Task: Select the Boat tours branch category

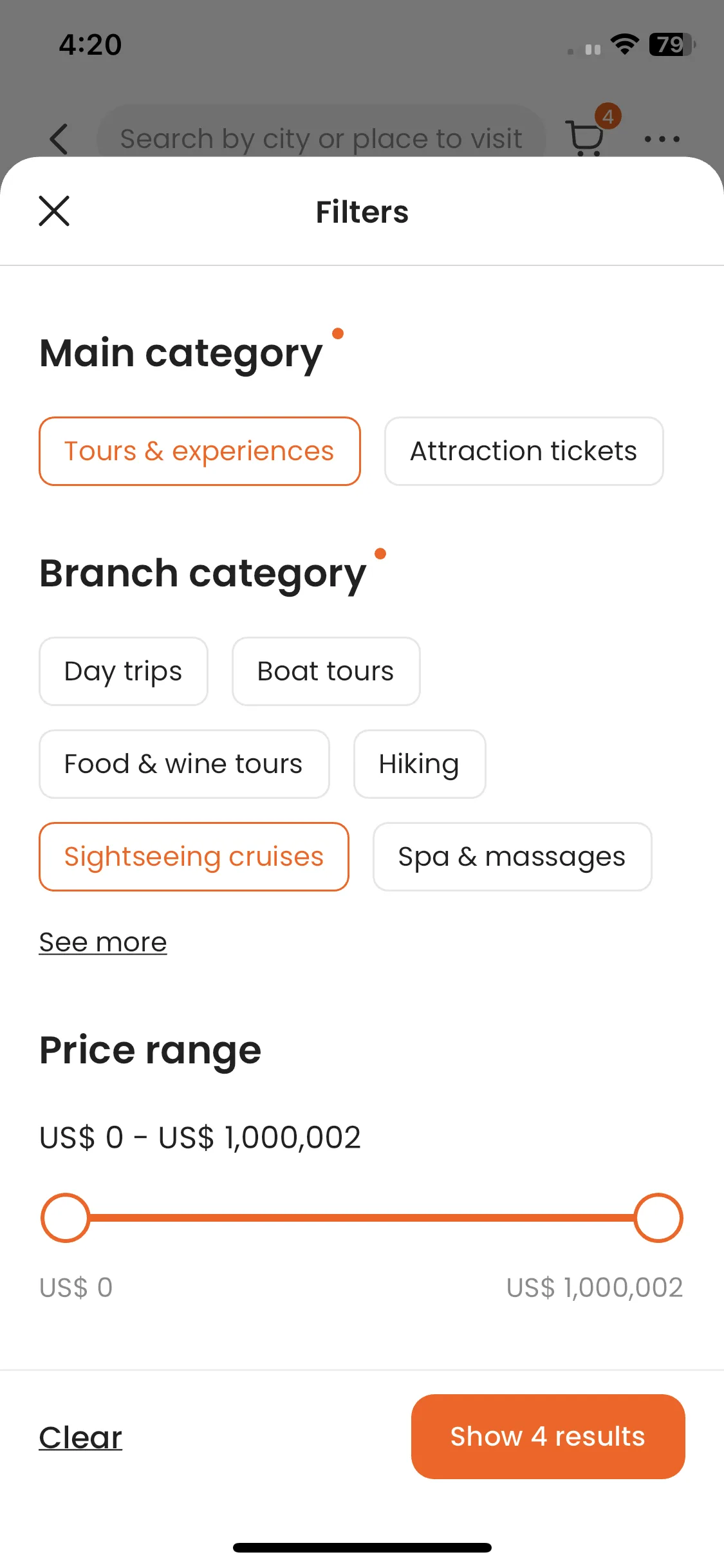Action: pos(326,671)
